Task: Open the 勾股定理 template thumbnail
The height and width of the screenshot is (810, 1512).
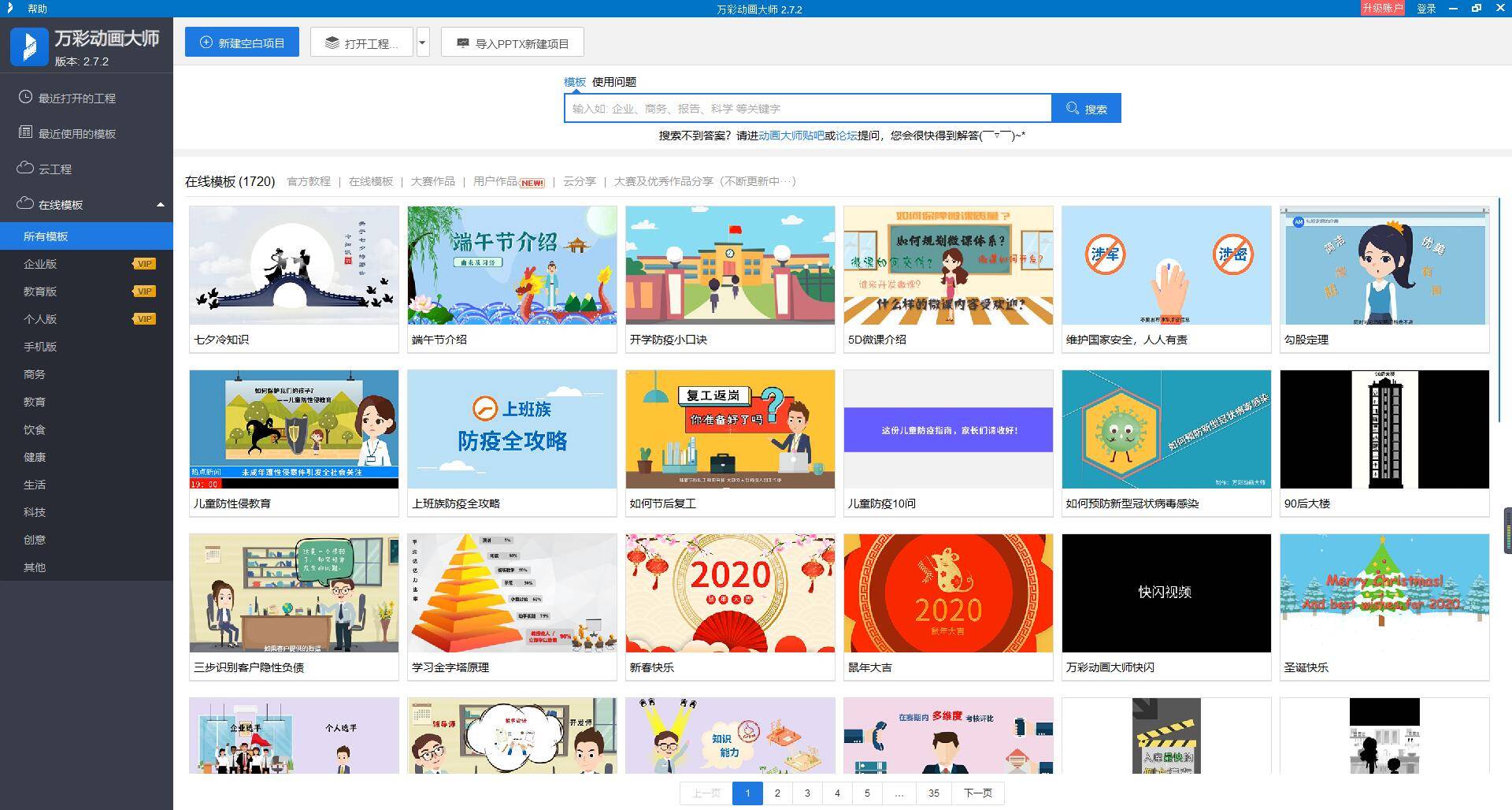Action: (1384, 266)
